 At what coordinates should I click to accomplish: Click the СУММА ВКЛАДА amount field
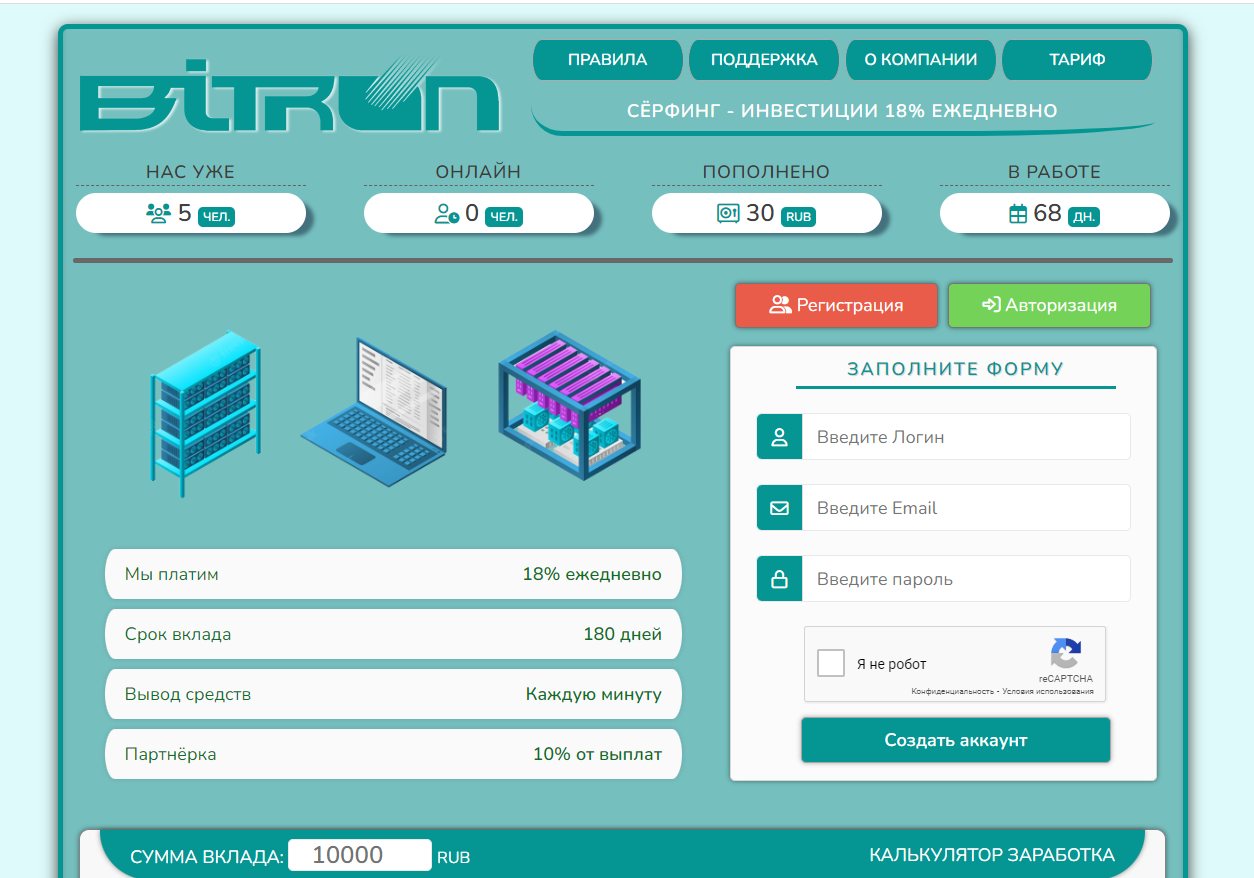pyautogui.click(x=359, y=855)
